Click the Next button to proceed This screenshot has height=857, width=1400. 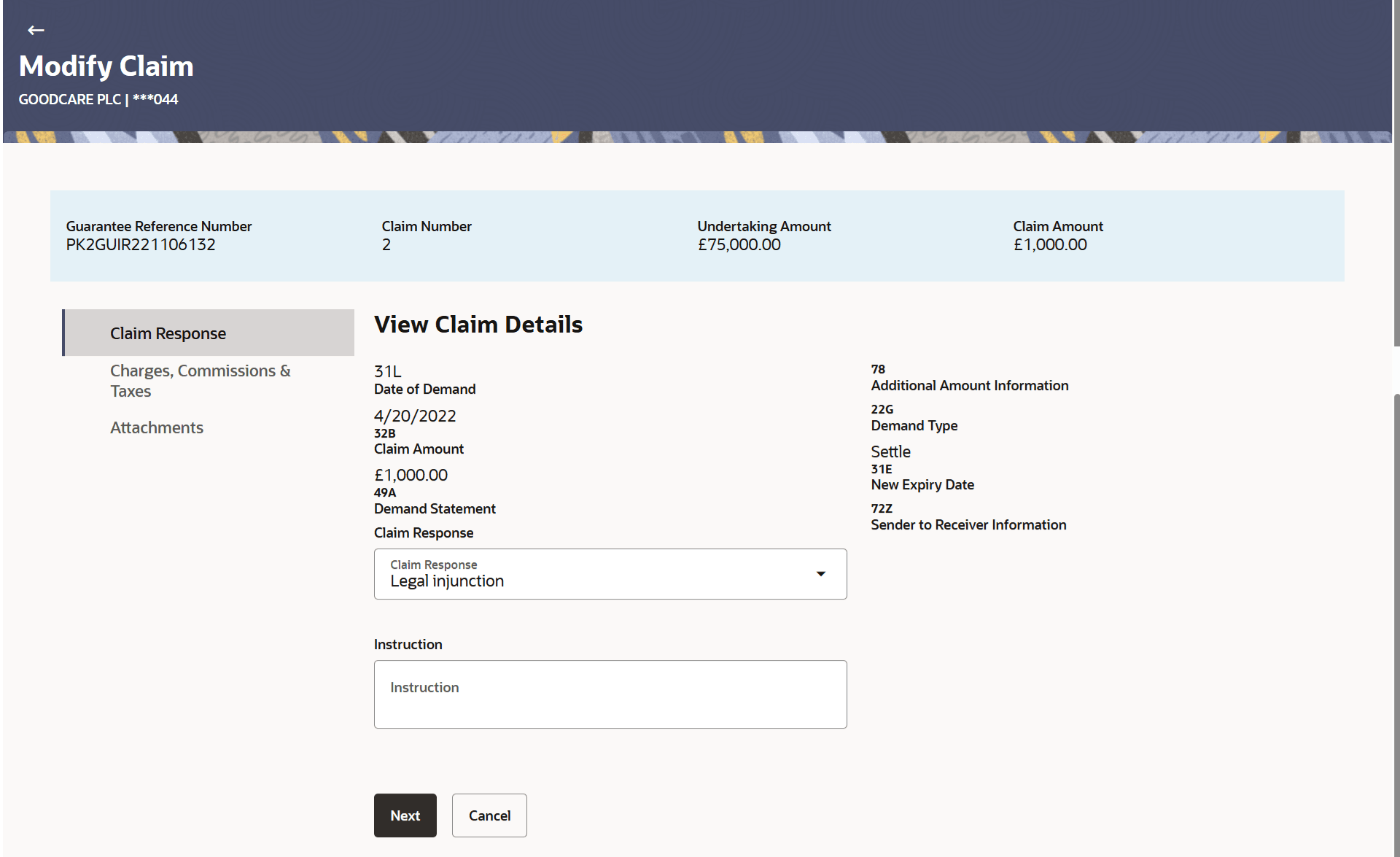405,815
